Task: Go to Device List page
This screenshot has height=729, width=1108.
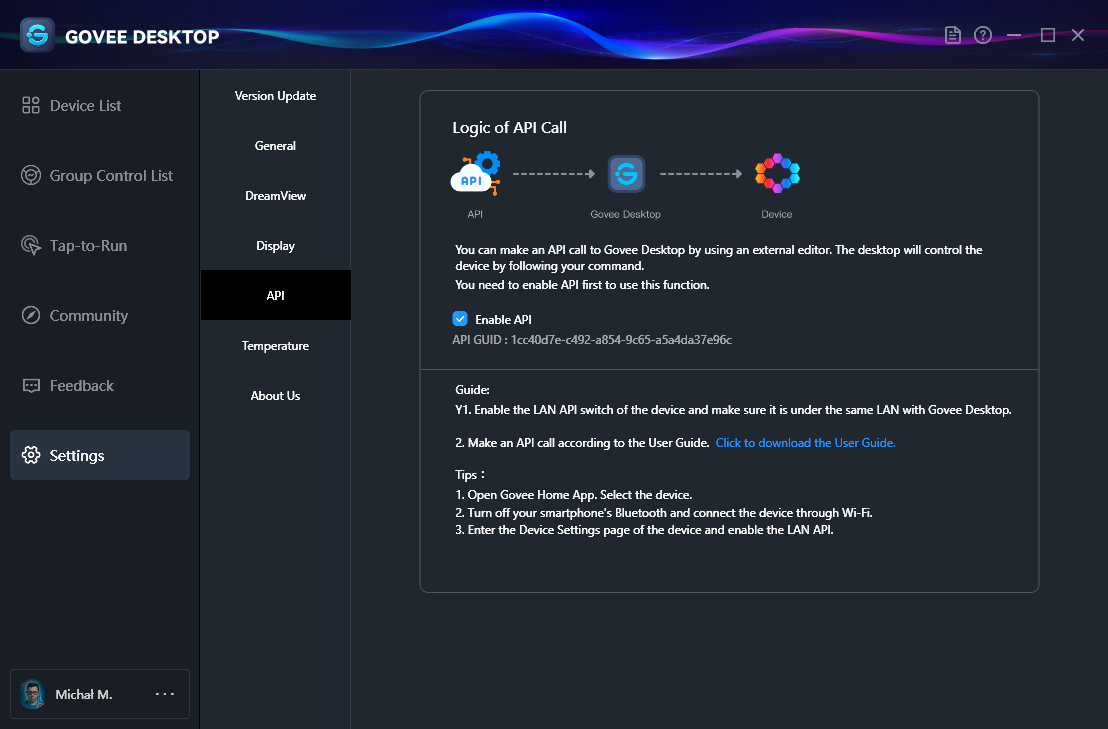Action: pyautogui.click(x=100, y=105)
